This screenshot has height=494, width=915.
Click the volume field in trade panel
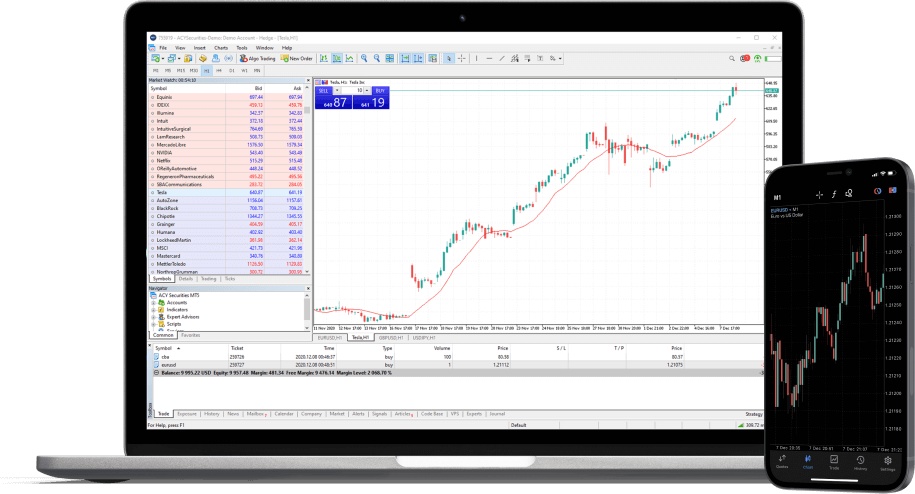[x=352, y=90]
